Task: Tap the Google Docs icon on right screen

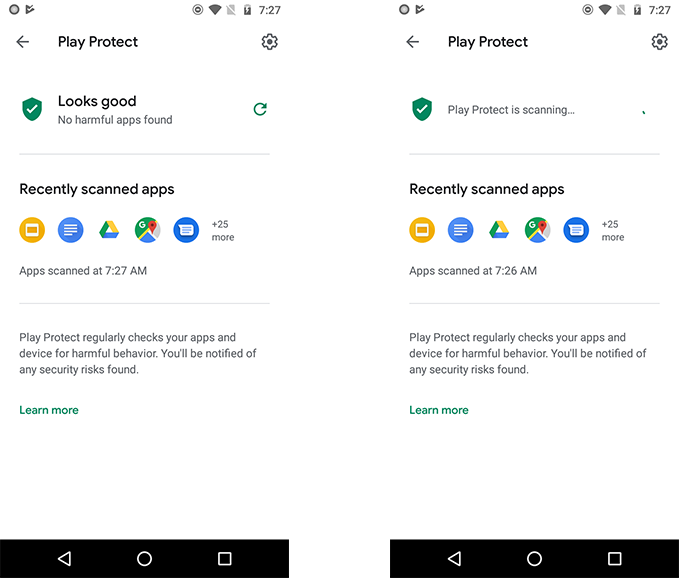Action: pyautogui.click(x=461, y=230)
